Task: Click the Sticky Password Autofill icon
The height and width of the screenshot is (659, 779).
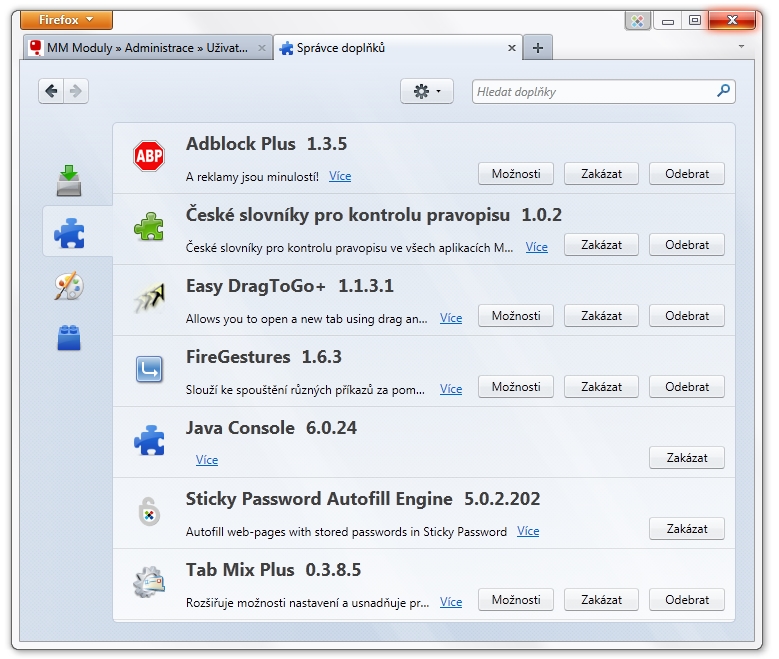Action: click(149, 511)
